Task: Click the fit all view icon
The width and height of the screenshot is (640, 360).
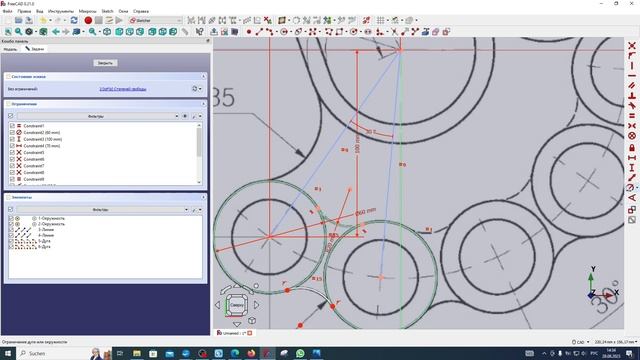Action: pos(8,31)
